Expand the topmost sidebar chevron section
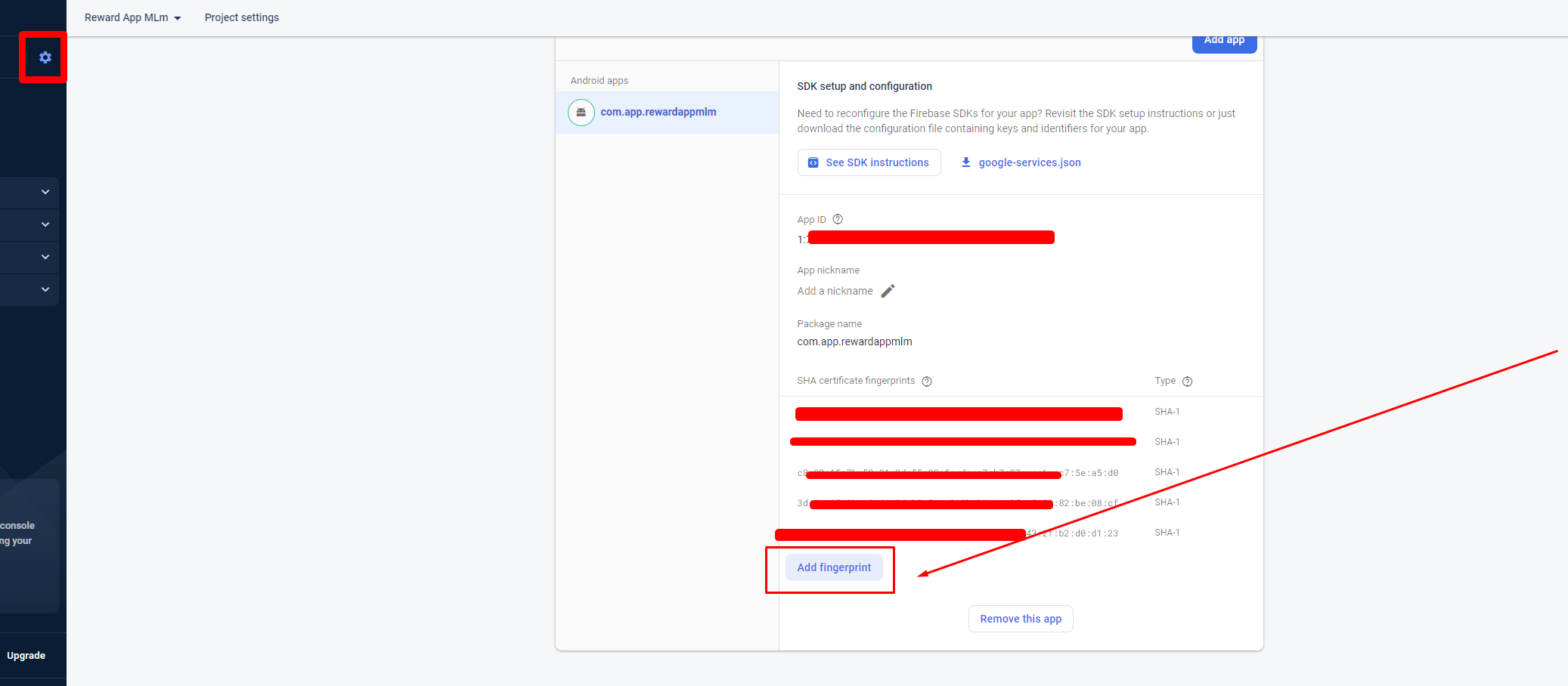This screenshot has height=686, width=1568. pos(45,192)
